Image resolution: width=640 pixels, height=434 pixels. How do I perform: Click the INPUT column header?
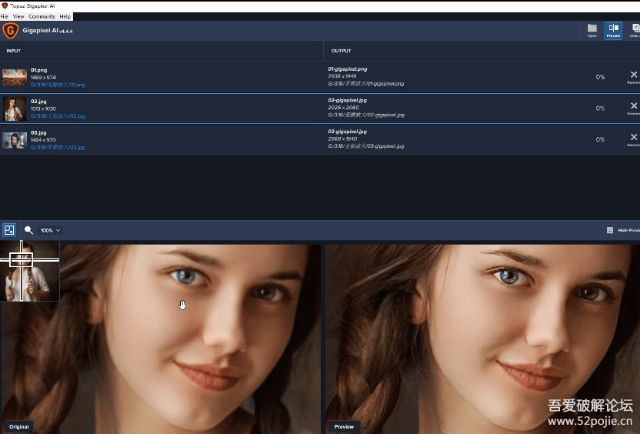(x=13, y=51)
